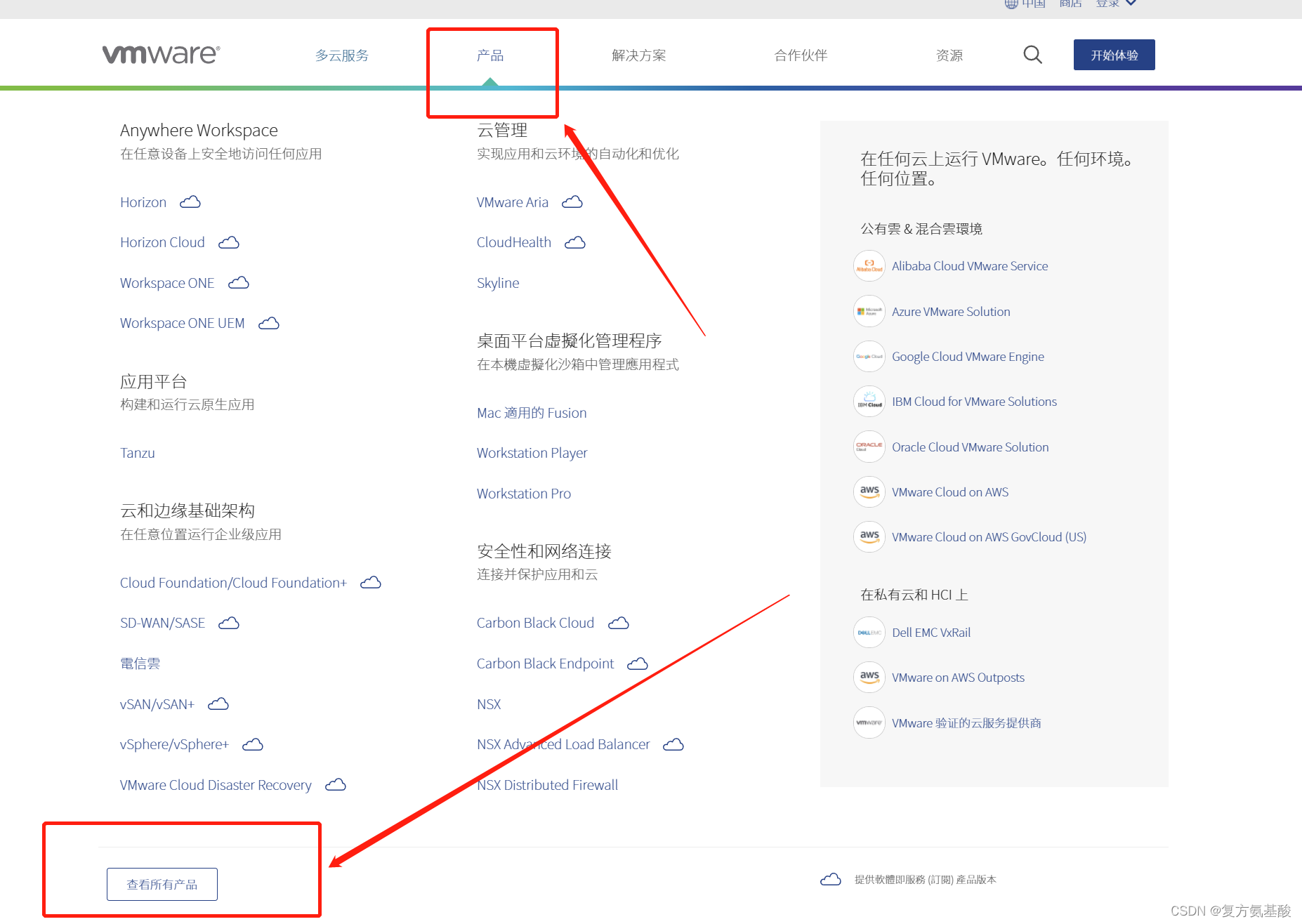
Task: Click cloud icon beside Carbon Black Endpoint
Action: 638,664
